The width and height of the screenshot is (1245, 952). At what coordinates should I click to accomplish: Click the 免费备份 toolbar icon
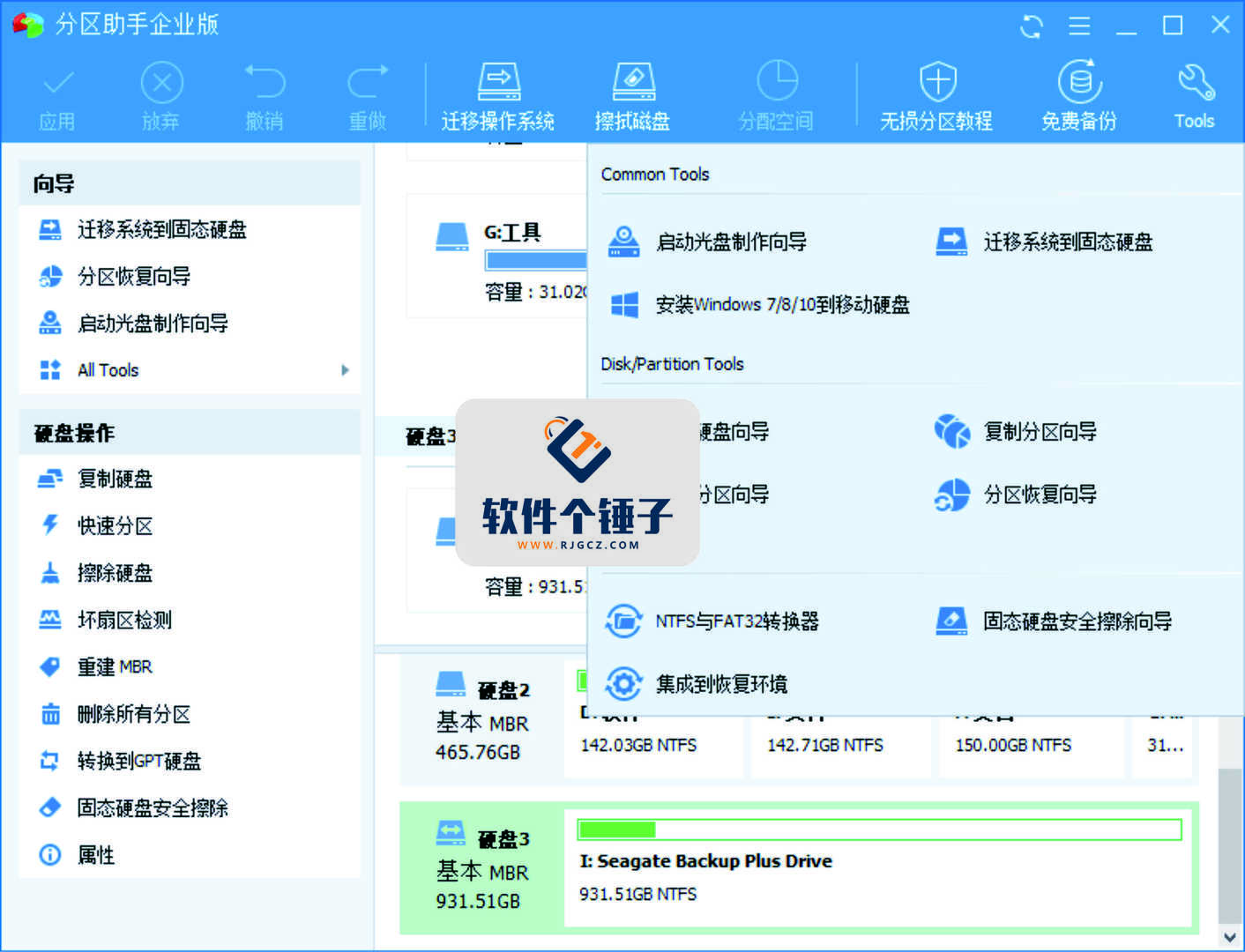coord(1079,97)
